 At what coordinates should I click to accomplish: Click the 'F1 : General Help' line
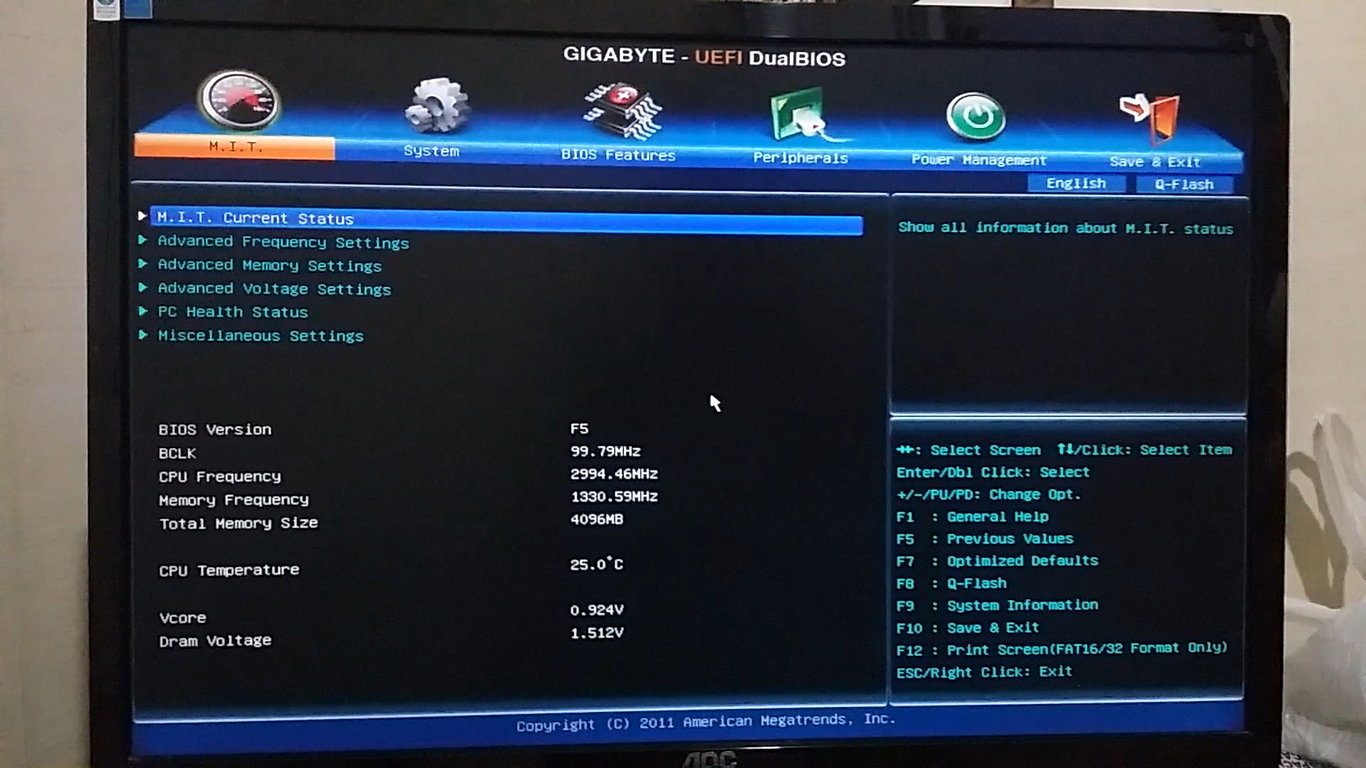[x=973, y=517]
